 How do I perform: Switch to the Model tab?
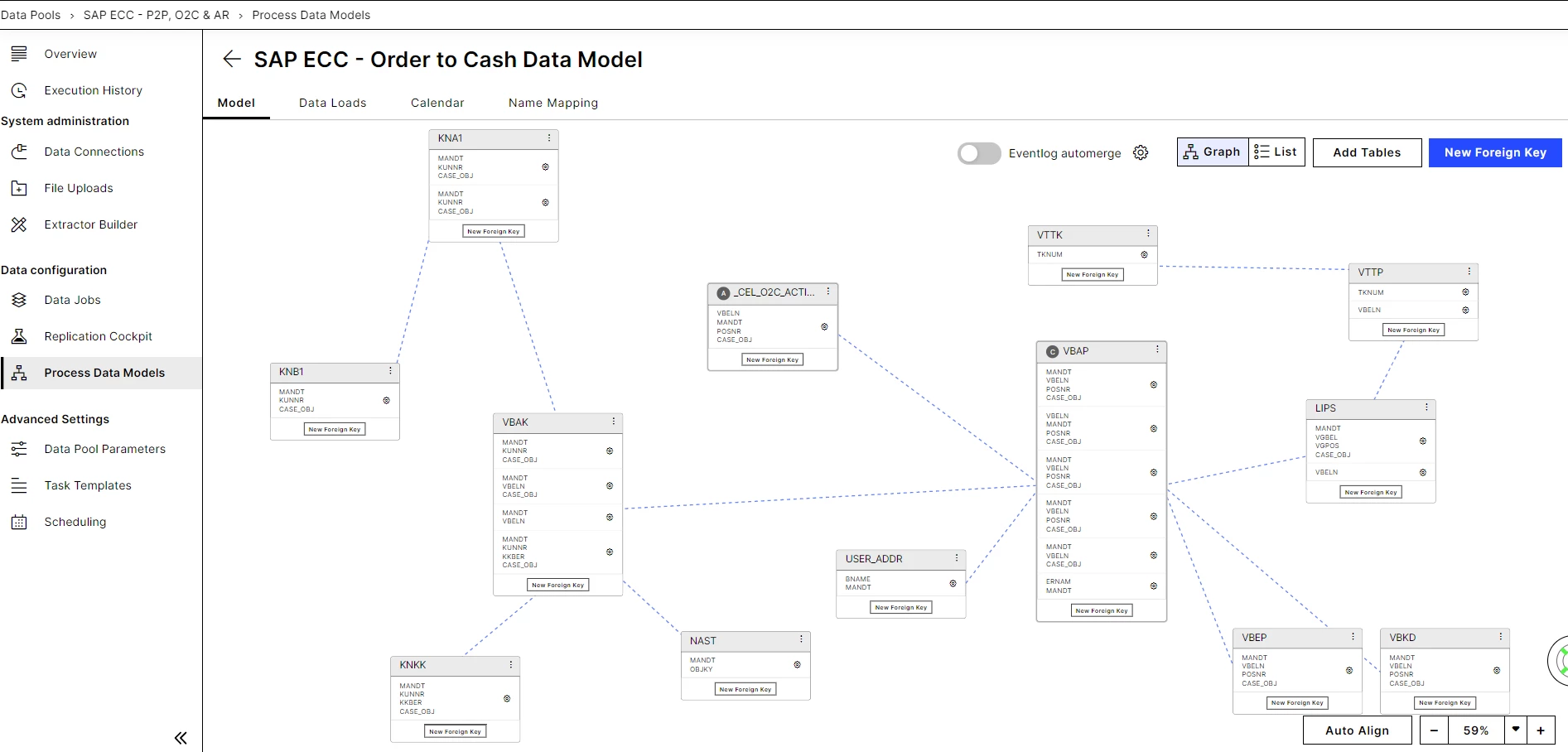236,103
